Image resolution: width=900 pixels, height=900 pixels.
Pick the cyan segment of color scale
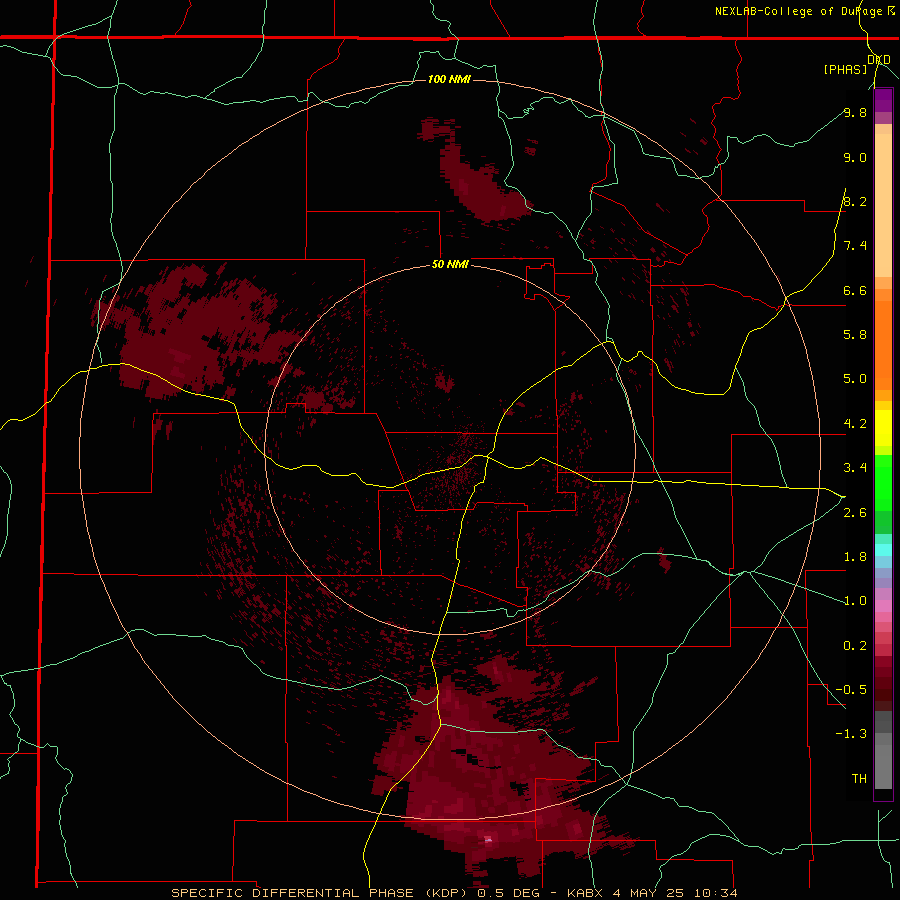tap(883, 550)
